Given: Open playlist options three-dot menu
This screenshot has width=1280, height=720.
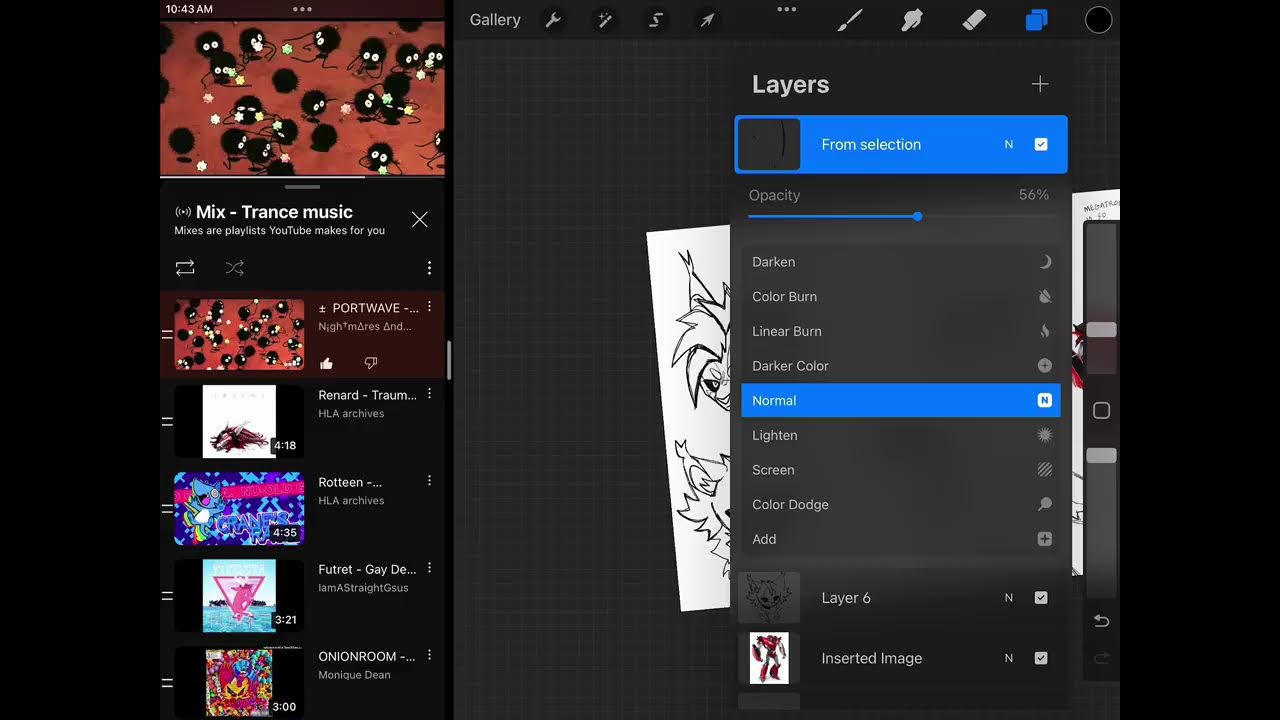Looking at the screenshot, I should (429, 268).
